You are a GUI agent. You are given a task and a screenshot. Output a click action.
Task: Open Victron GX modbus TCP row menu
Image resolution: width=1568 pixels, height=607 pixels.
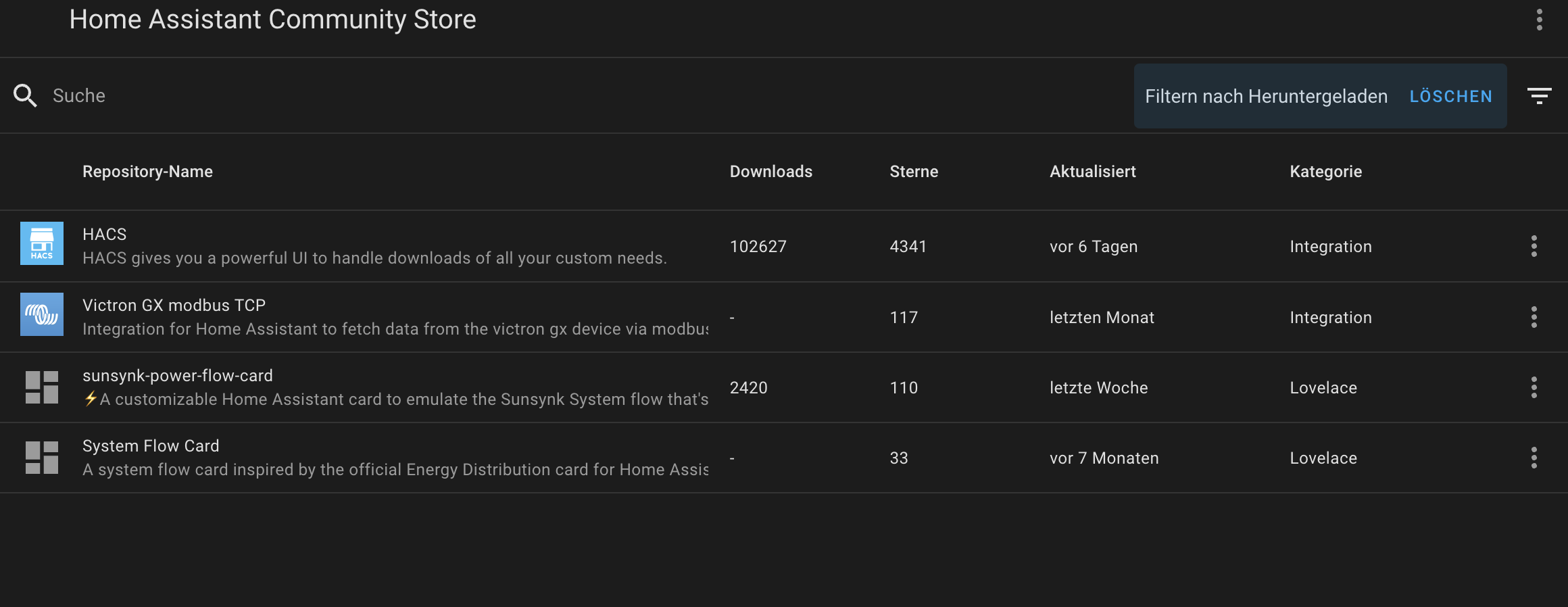coord(1534,317)
